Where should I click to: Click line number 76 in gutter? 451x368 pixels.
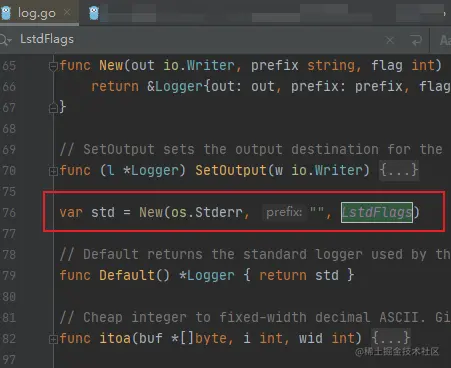(9, 213)
